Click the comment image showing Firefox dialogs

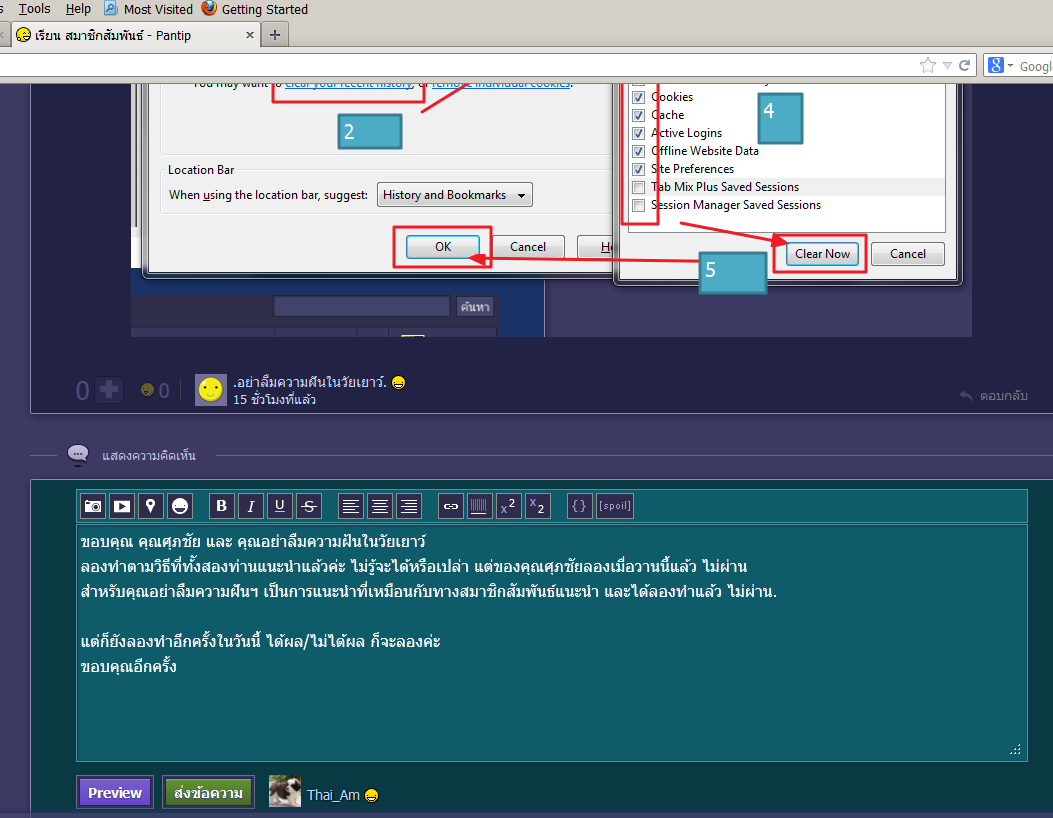click(x=551, y=210)
